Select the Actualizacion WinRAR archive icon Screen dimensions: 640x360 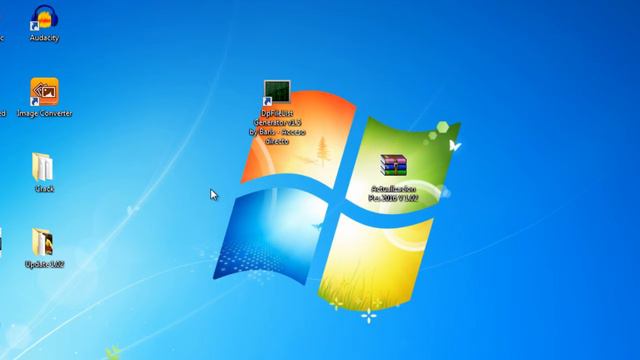coord(393,165)
